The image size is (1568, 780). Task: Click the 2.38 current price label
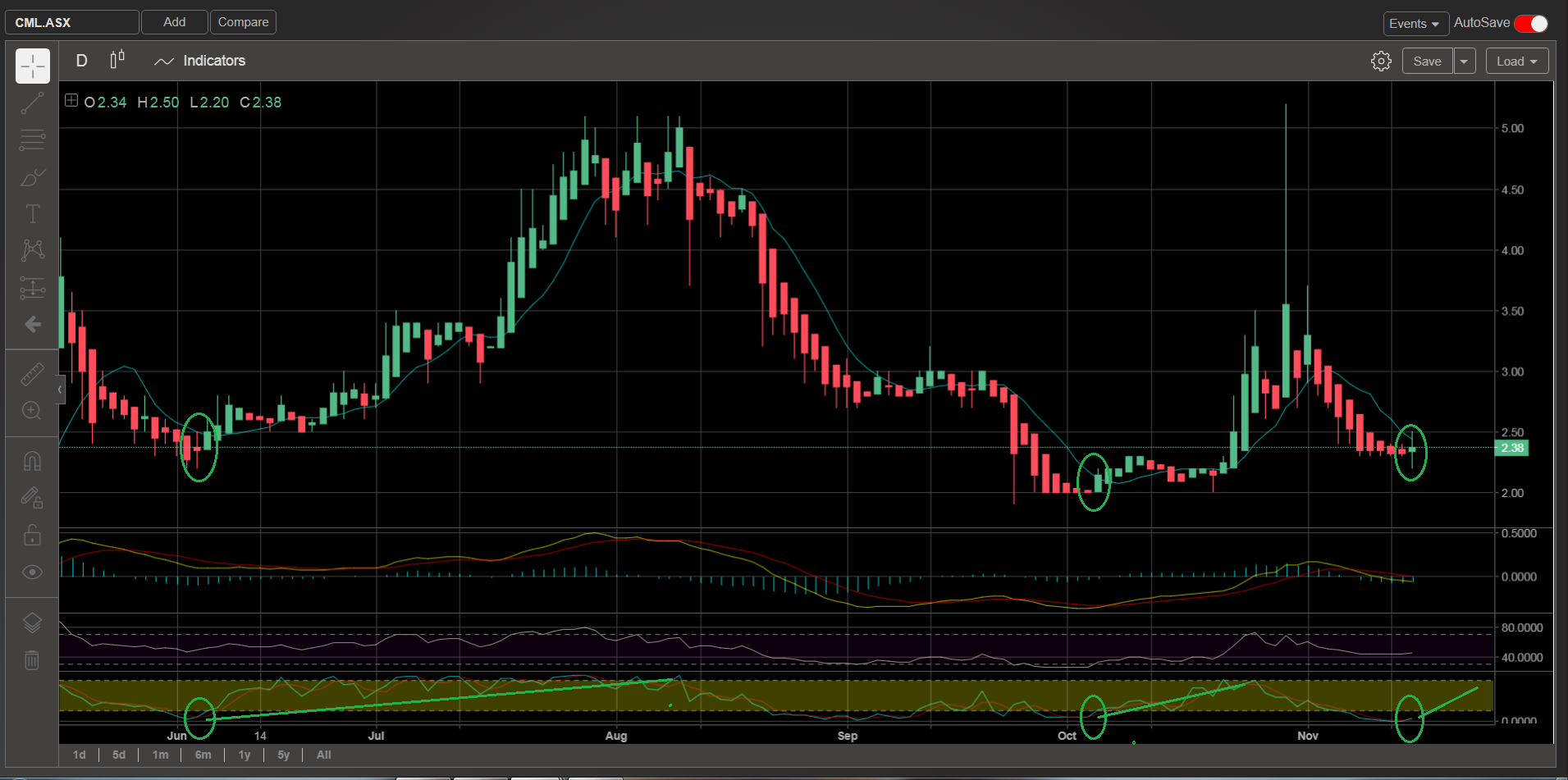tap(1511, 448)
